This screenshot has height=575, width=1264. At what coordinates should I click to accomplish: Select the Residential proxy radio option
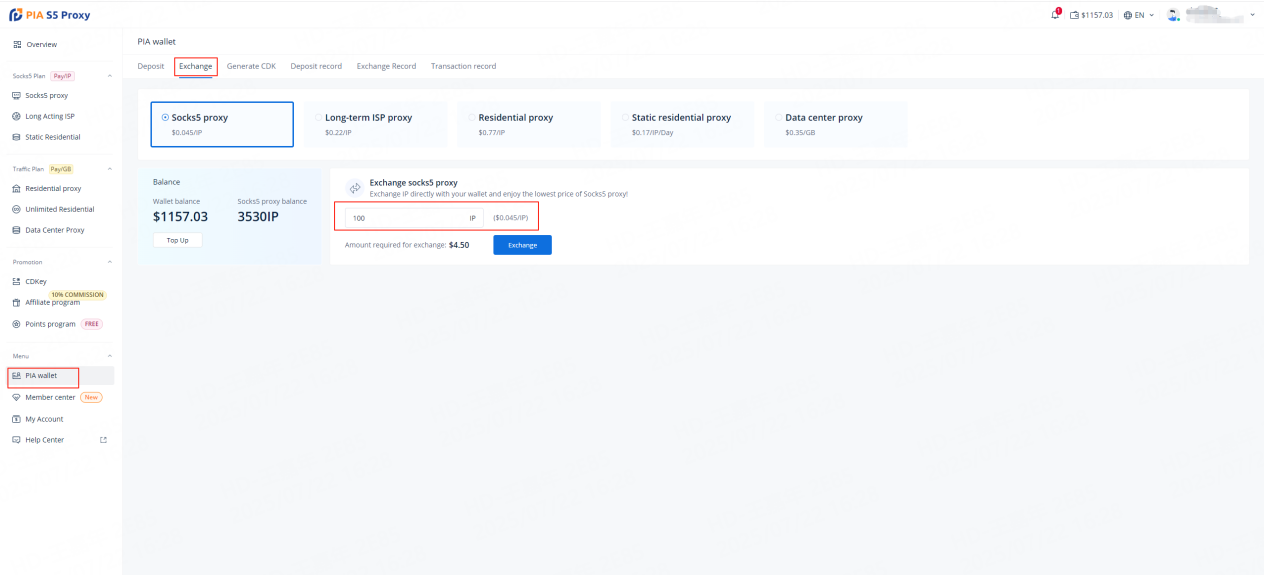pyautogui.click(x=472, y=117)
